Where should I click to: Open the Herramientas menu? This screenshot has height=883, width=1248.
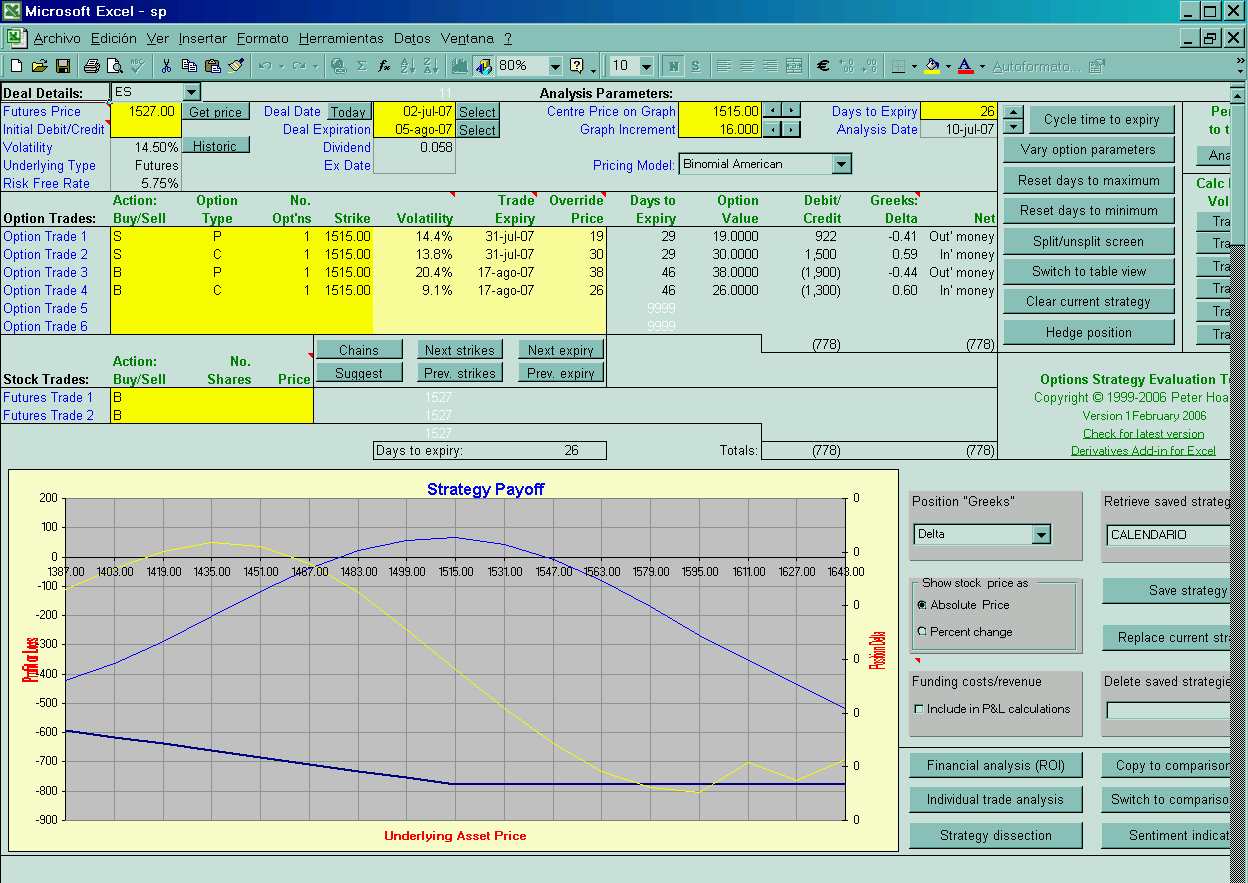pyautogui.click(x=341, y=38)
